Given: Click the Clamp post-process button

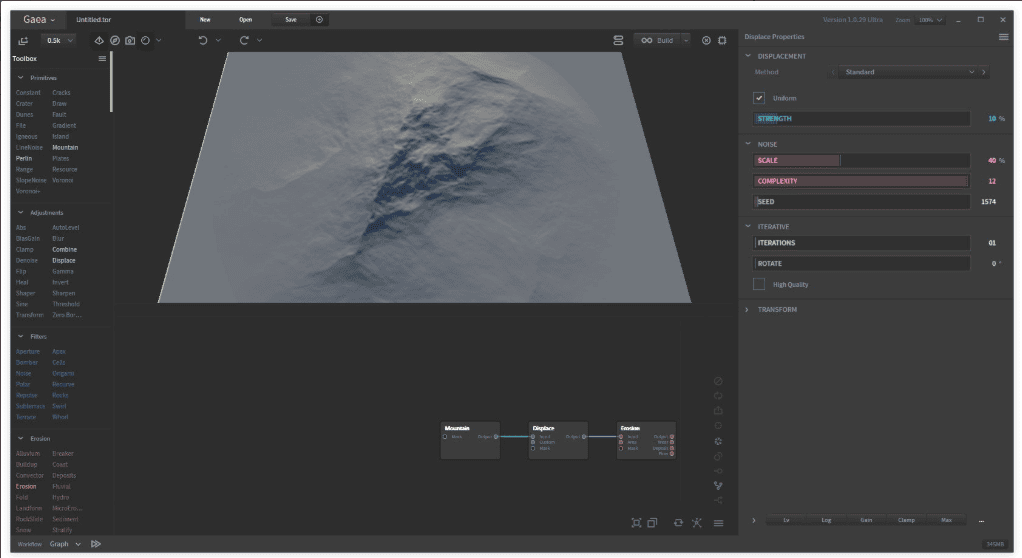Looking at the screenshot, I should 906,520.
